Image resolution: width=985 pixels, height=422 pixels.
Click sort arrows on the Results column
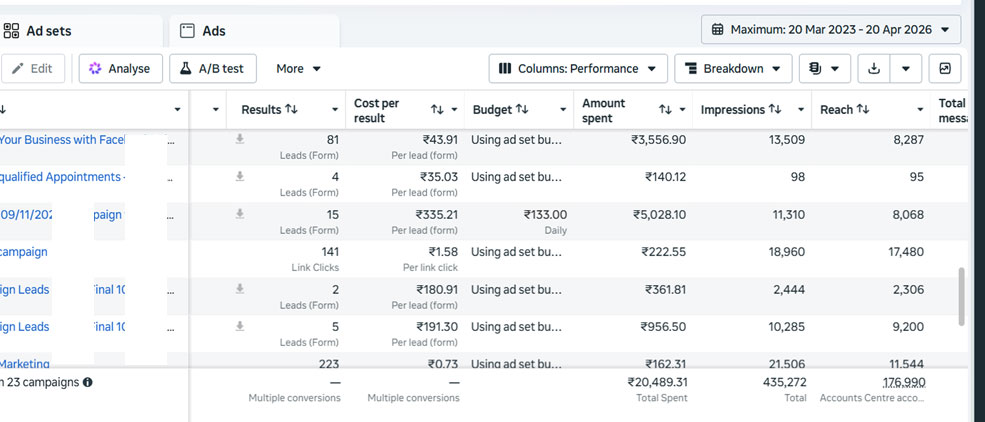[291, 109]
